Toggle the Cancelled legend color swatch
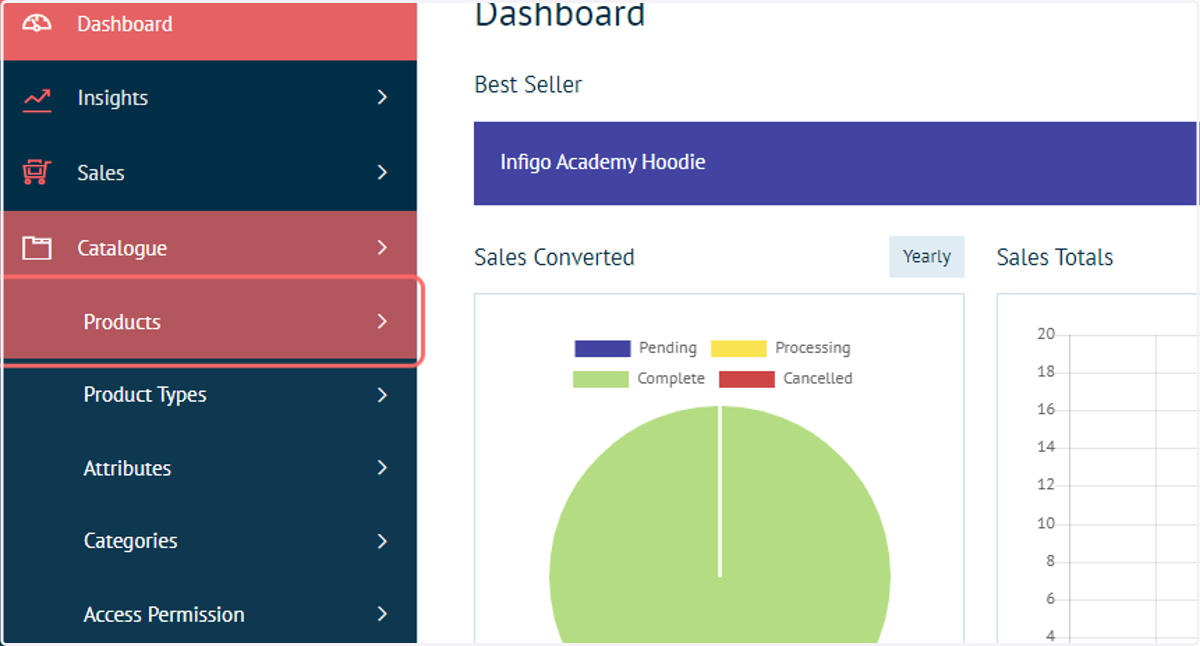Image resolution: width=1200 pixels, height=646 pixels. [746, 379]
